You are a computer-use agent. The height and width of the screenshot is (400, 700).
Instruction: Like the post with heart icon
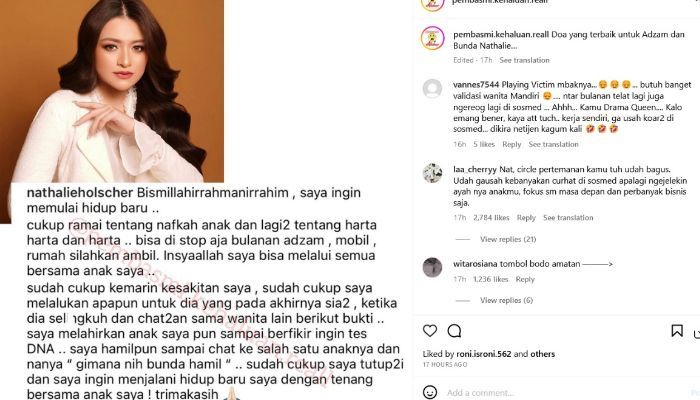tap(430, 331)
